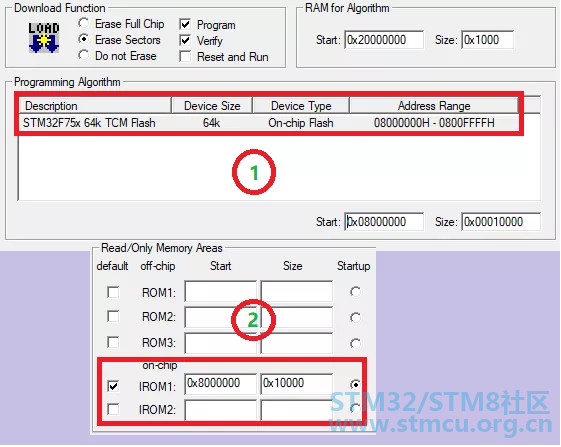Click the Device Size column header

coord(212,106)
